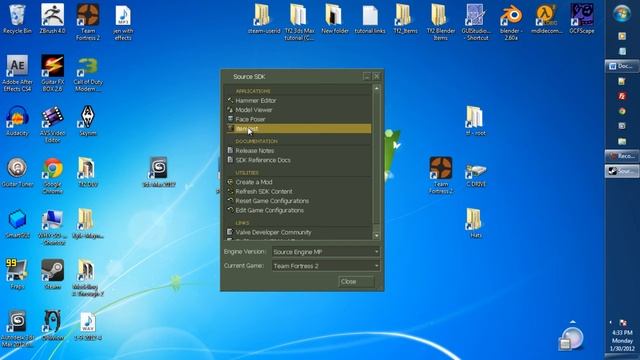
Task: Select the Audacity desktop icon
Action: [x=17, y=121]
